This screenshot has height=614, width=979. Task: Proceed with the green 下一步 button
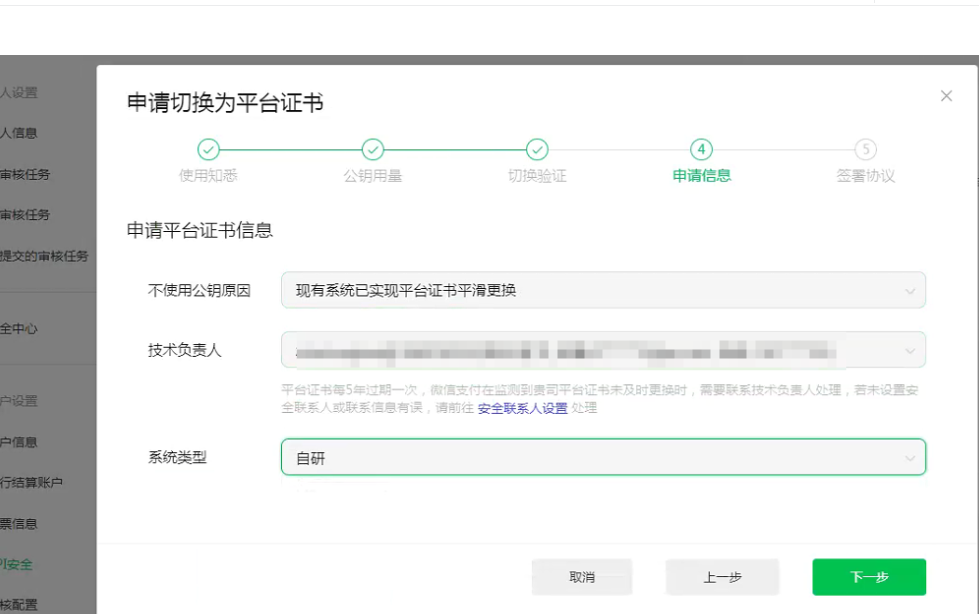point(869,577)
